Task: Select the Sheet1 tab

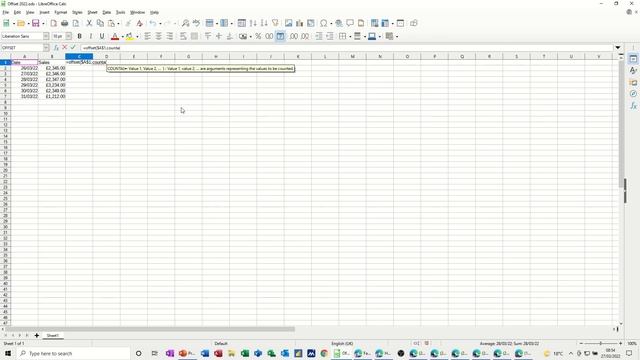Action: coord(52,336)
